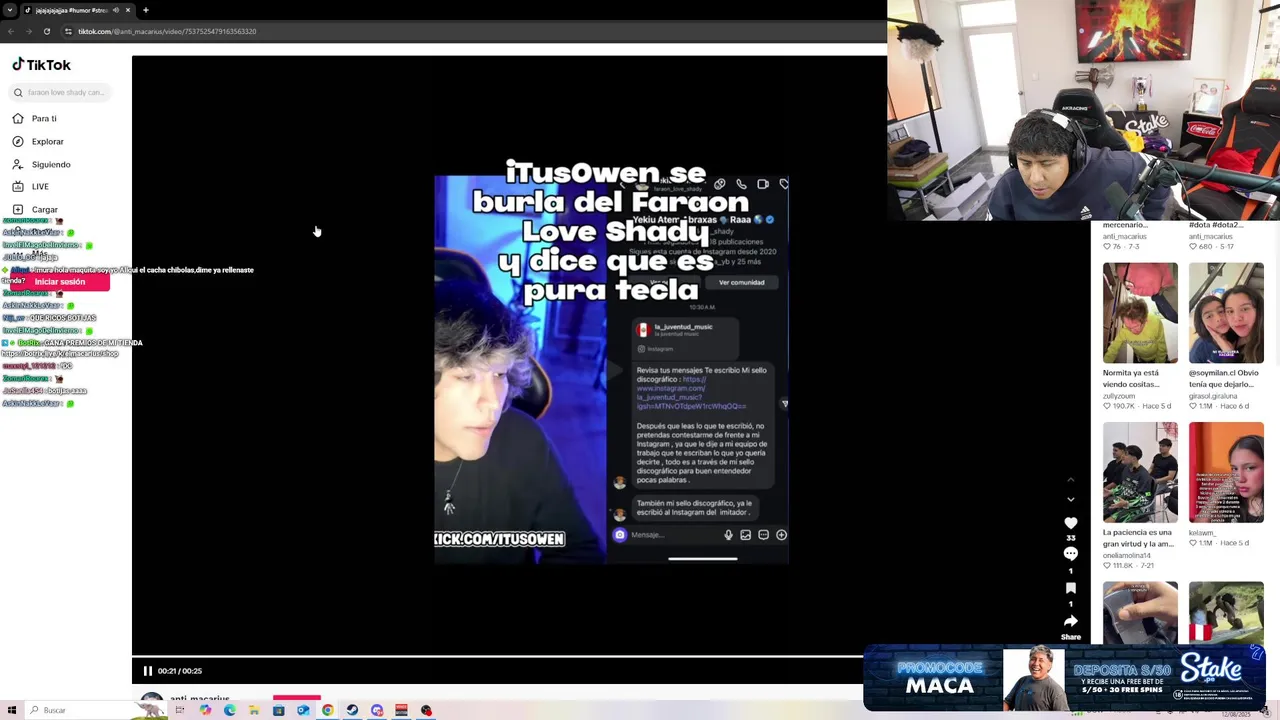Viewport: 1280px width, 720px height.
Task: Click the search magnifier icon
Action: click(x=18, y=93)
